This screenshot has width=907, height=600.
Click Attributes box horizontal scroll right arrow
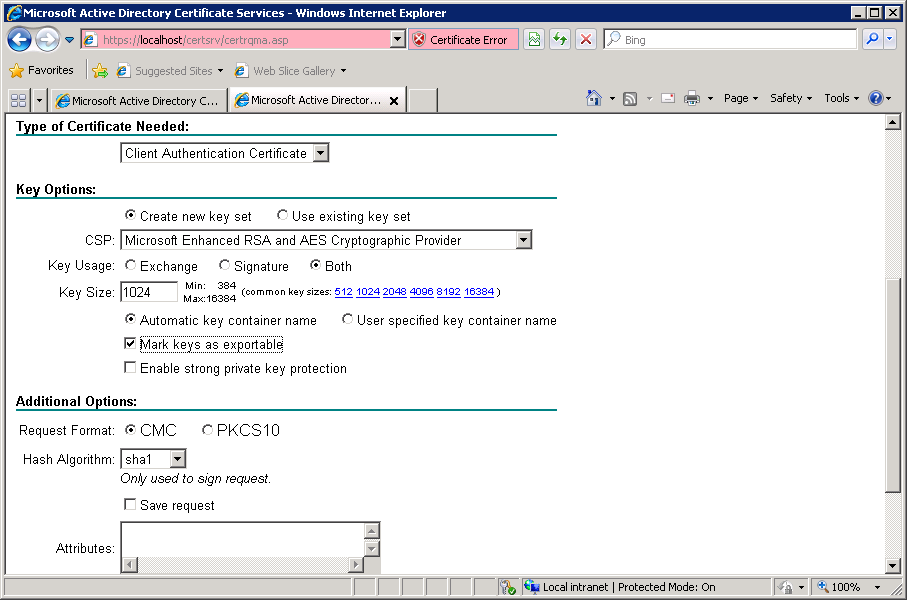[356, 564]
